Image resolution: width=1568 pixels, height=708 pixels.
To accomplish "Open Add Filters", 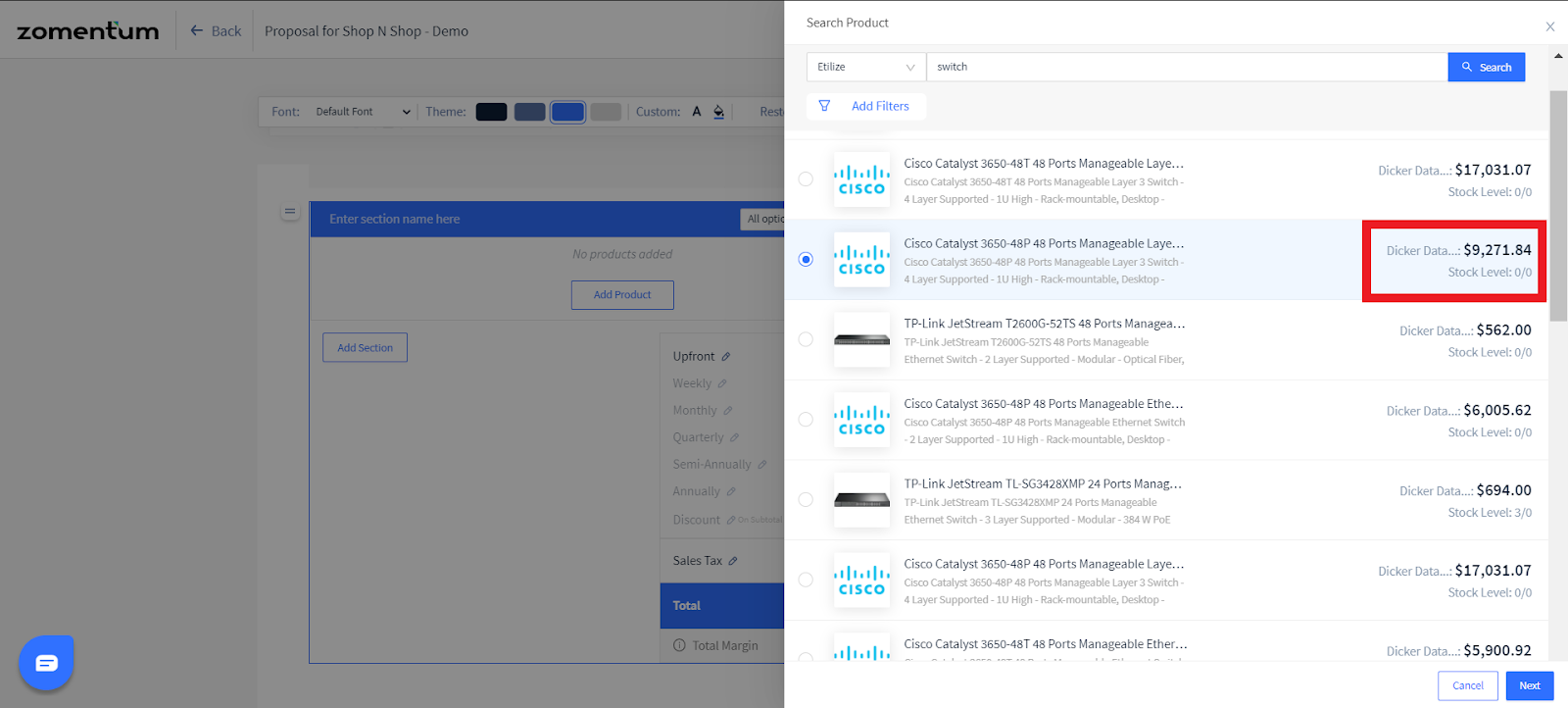I will 866,106.
